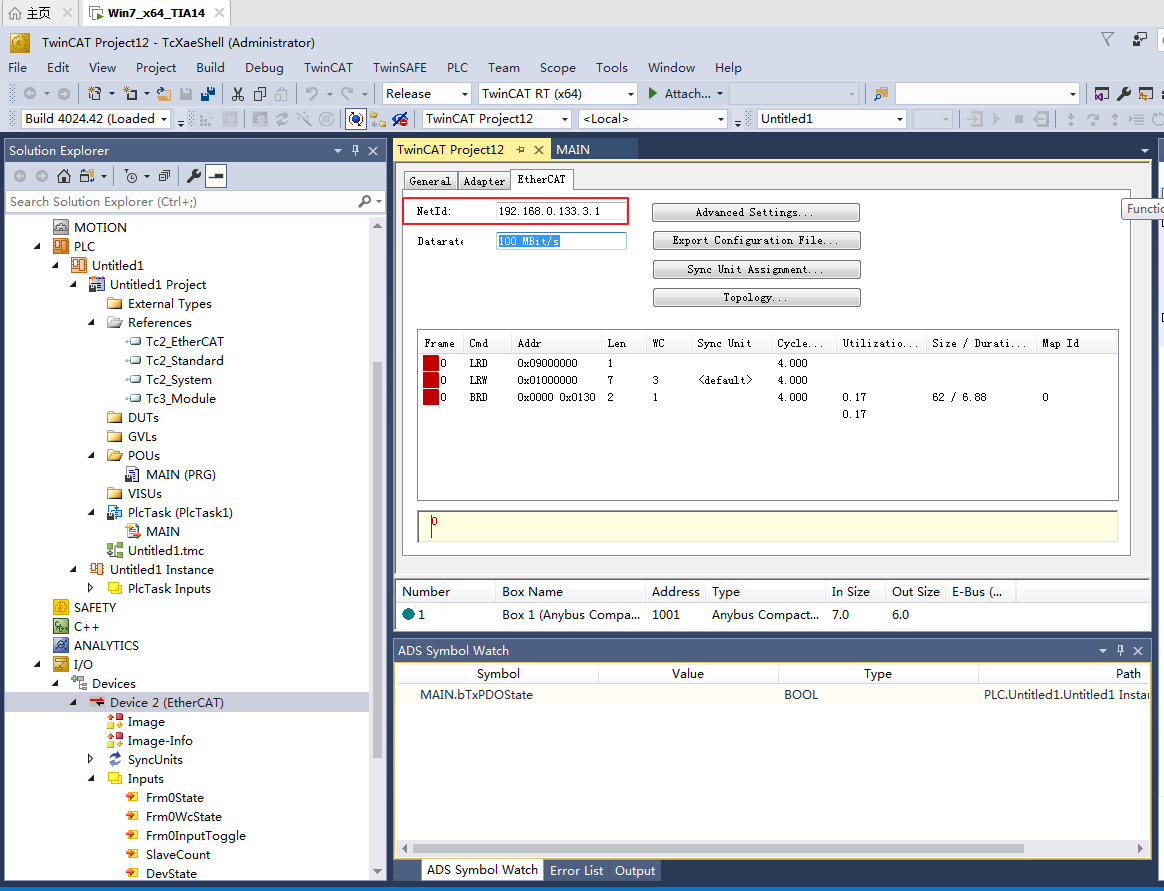Click the Topology button
The width and height of the screenshot is (1164, 891).
(x=756, y=298)
